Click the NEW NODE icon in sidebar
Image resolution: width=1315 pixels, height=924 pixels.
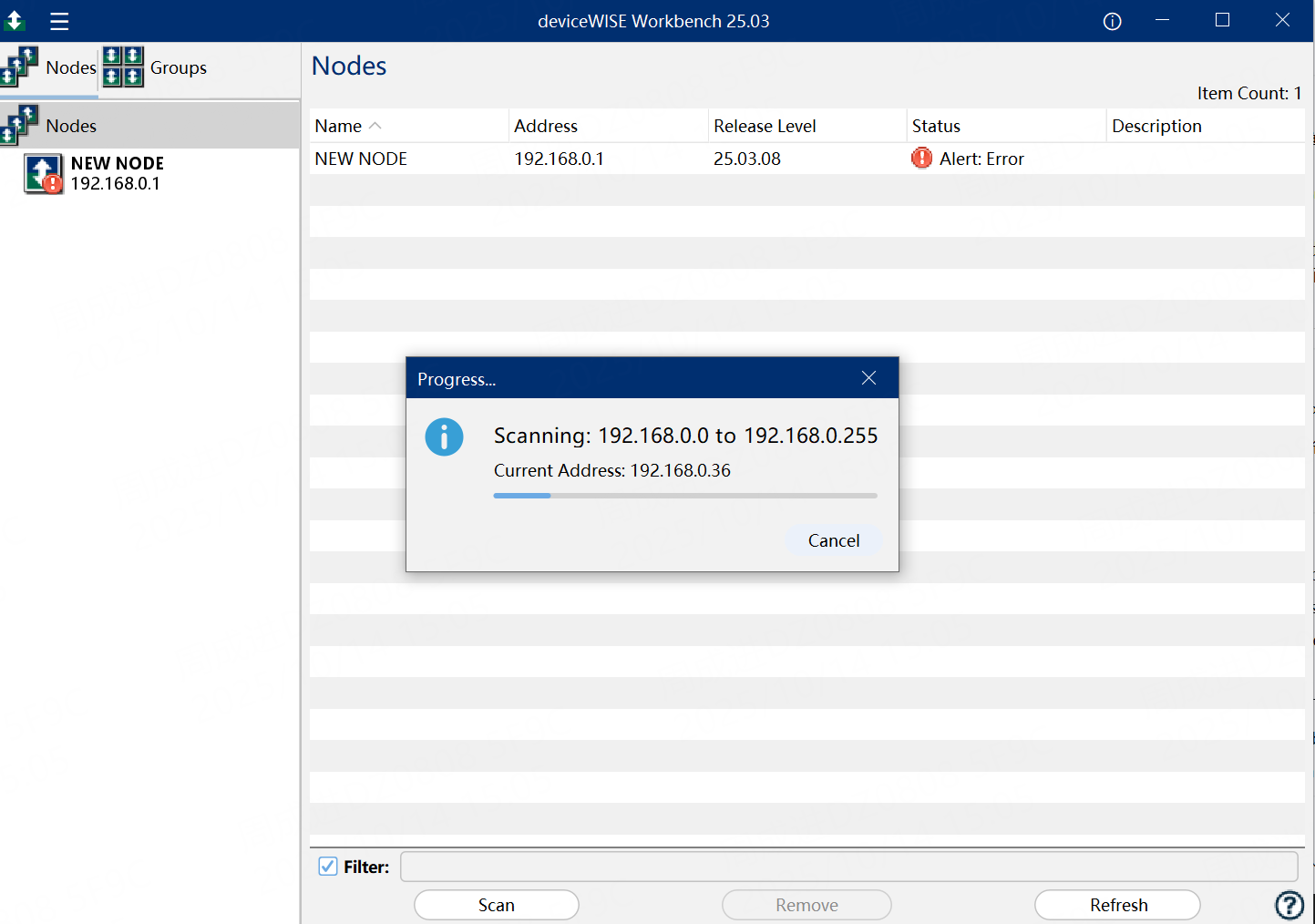[x=43, y=173]
